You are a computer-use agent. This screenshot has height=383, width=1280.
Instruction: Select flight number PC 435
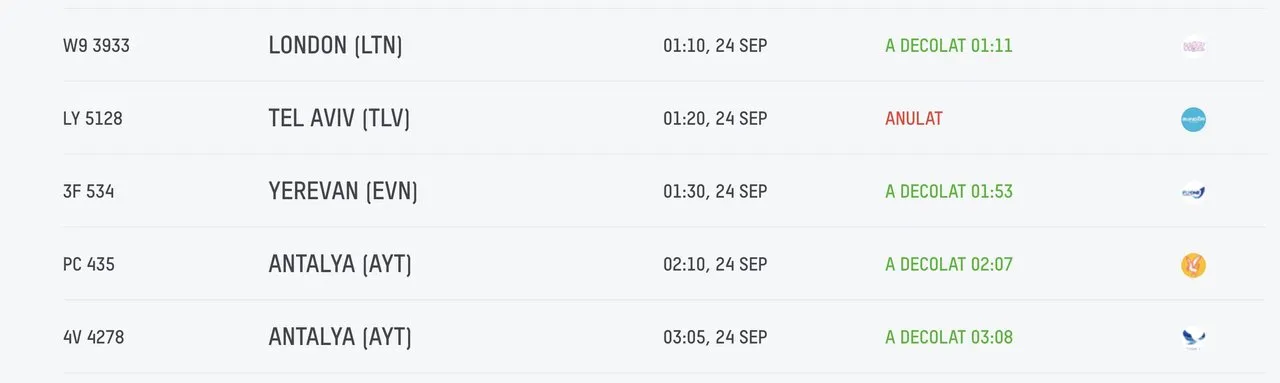coord(88,265)
